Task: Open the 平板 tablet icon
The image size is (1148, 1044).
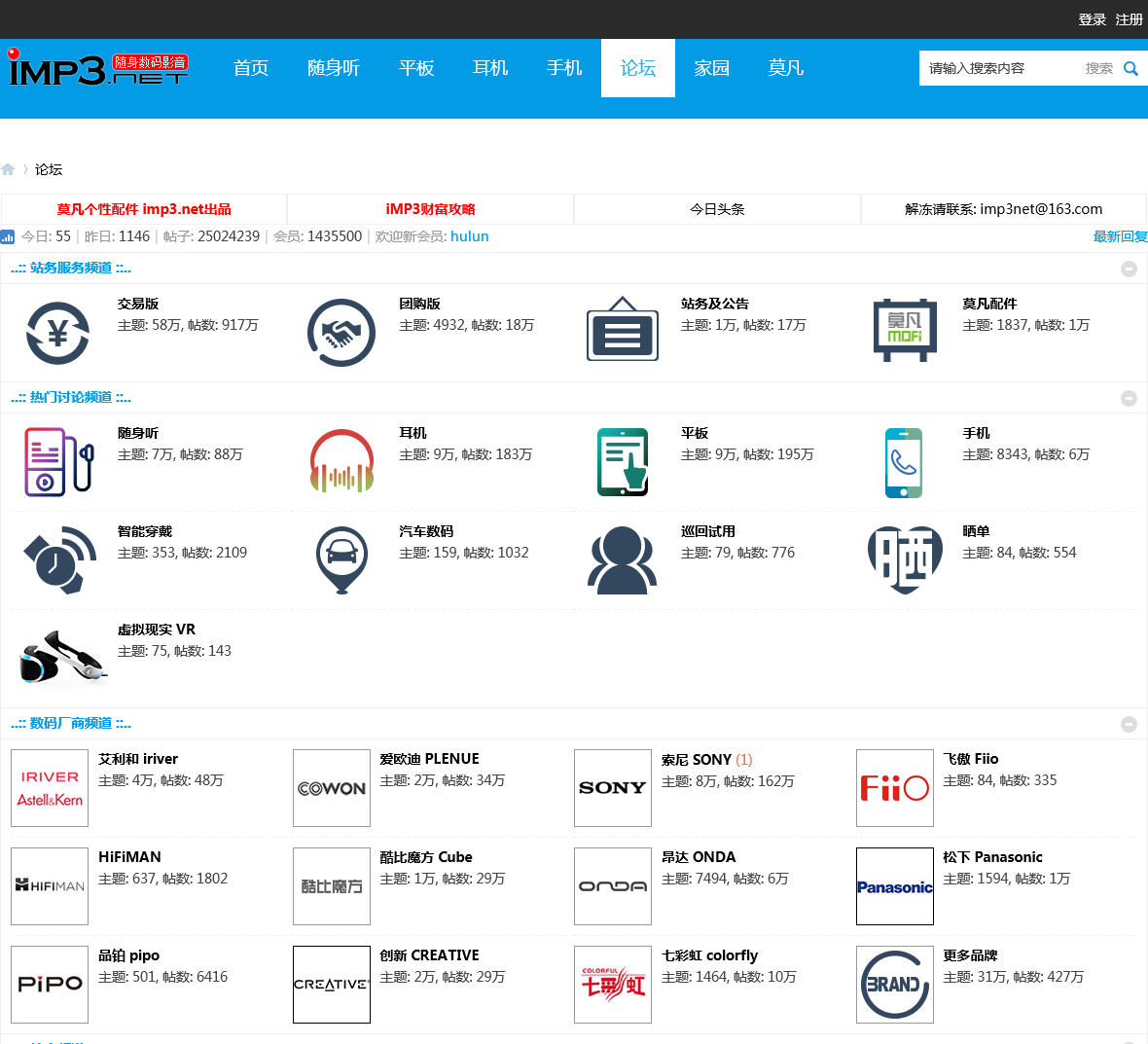Action: click(623, 462)
